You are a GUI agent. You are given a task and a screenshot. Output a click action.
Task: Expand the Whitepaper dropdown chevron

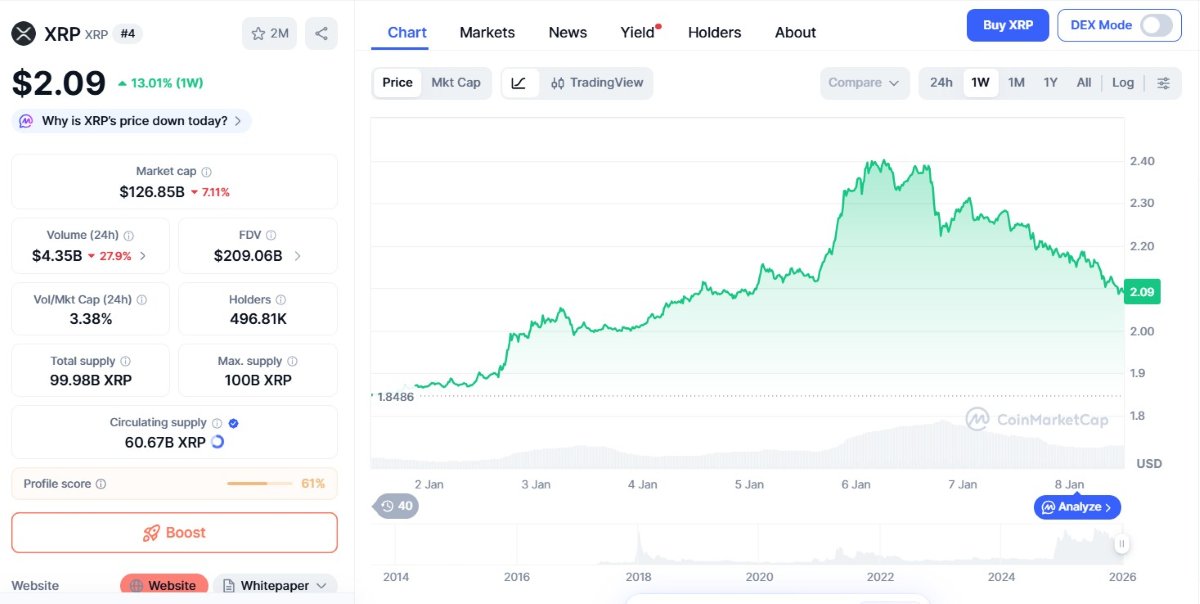321,586
